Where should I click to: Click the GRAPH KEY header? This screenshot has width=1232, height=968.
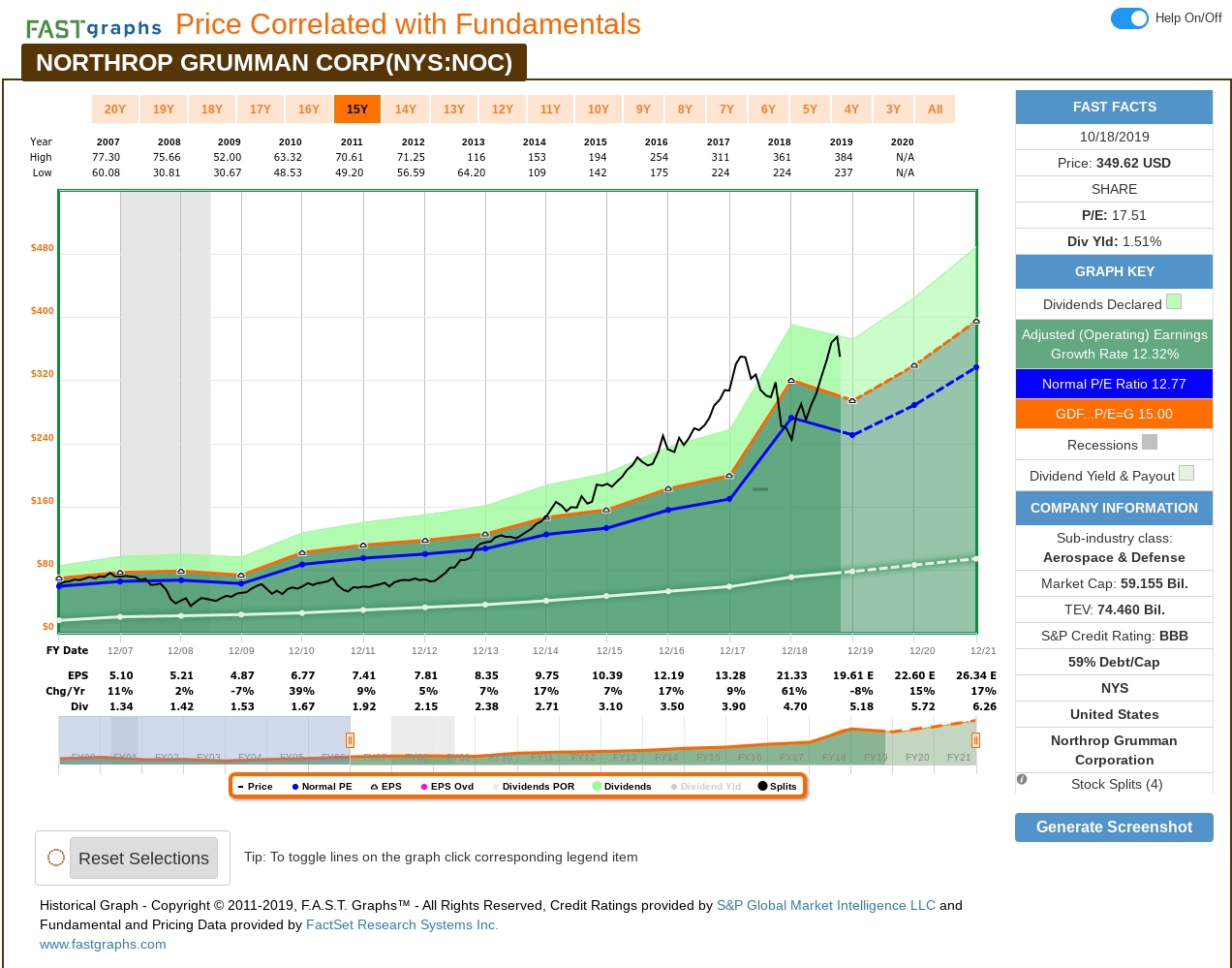1114,271
